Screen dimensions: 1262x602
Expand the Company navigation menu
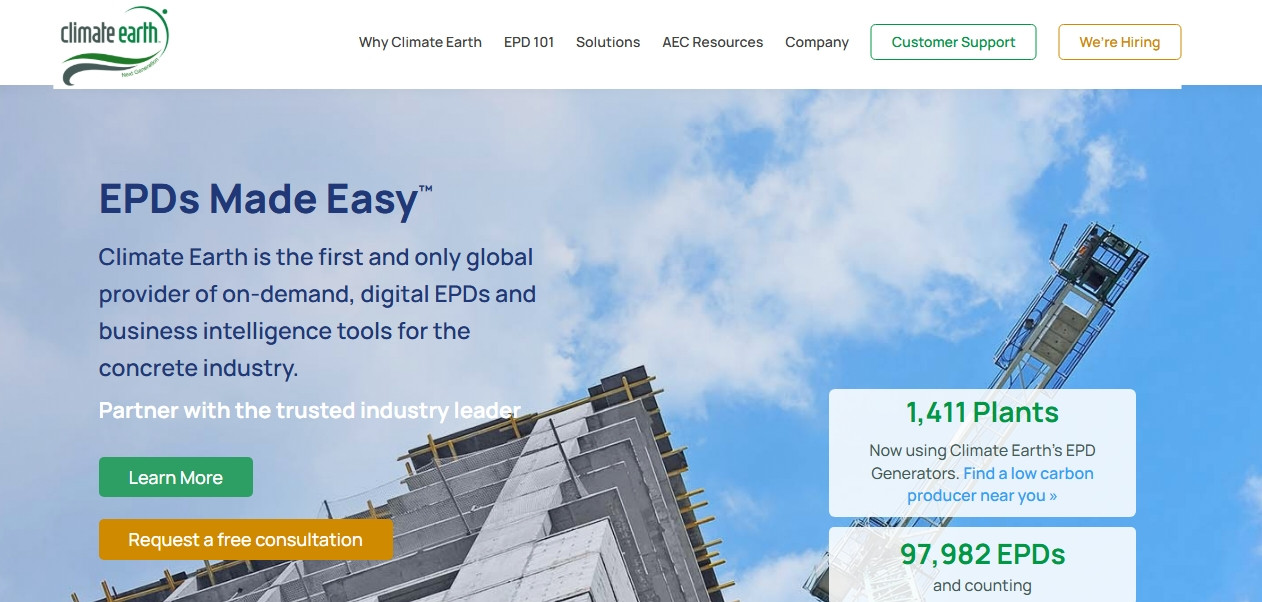817,42
